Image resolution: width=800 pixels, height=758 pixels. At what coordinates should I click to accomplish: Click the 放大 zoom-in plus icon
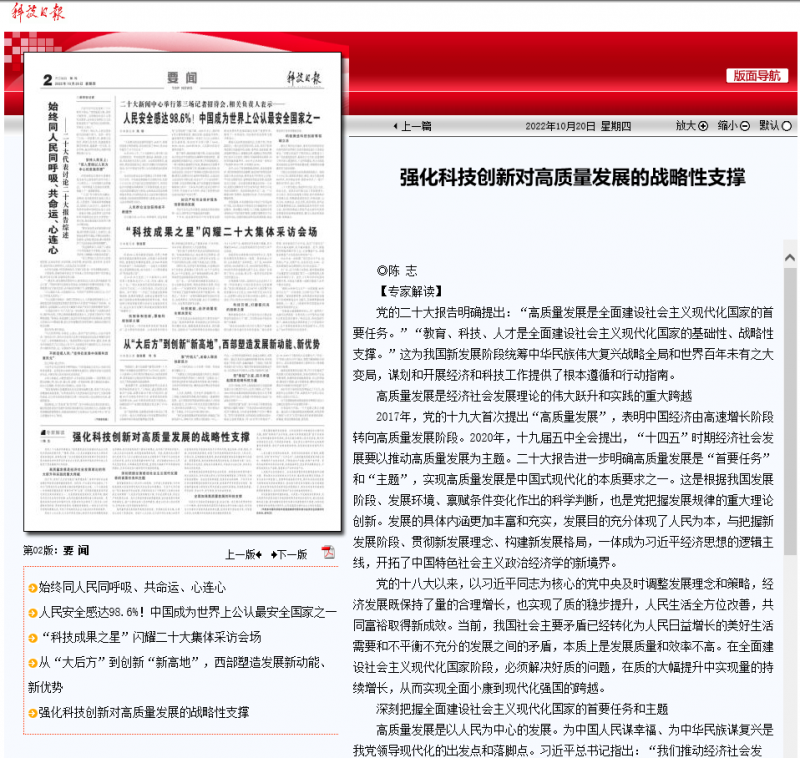(702, 126)
